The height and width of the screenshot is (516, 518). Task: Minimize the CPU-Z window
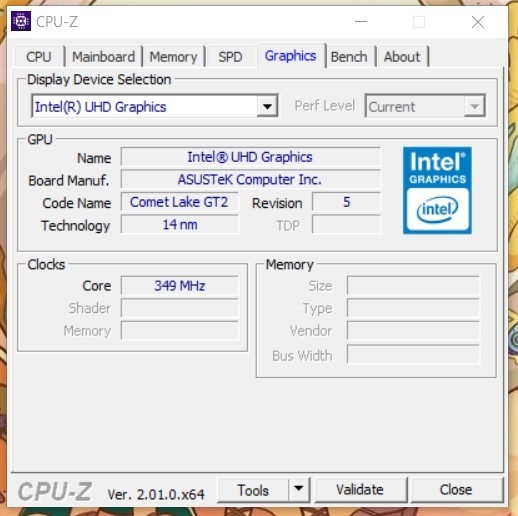(361, 22)
